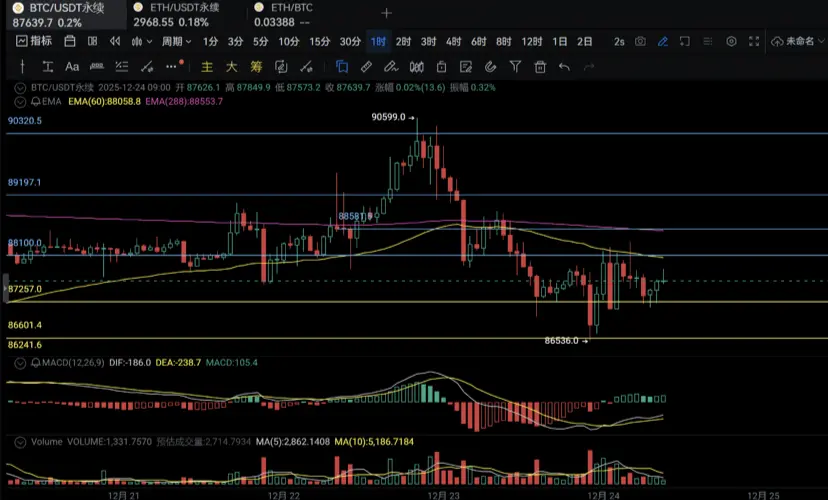Click the line settings tool icon

click(x=306, y=67)
